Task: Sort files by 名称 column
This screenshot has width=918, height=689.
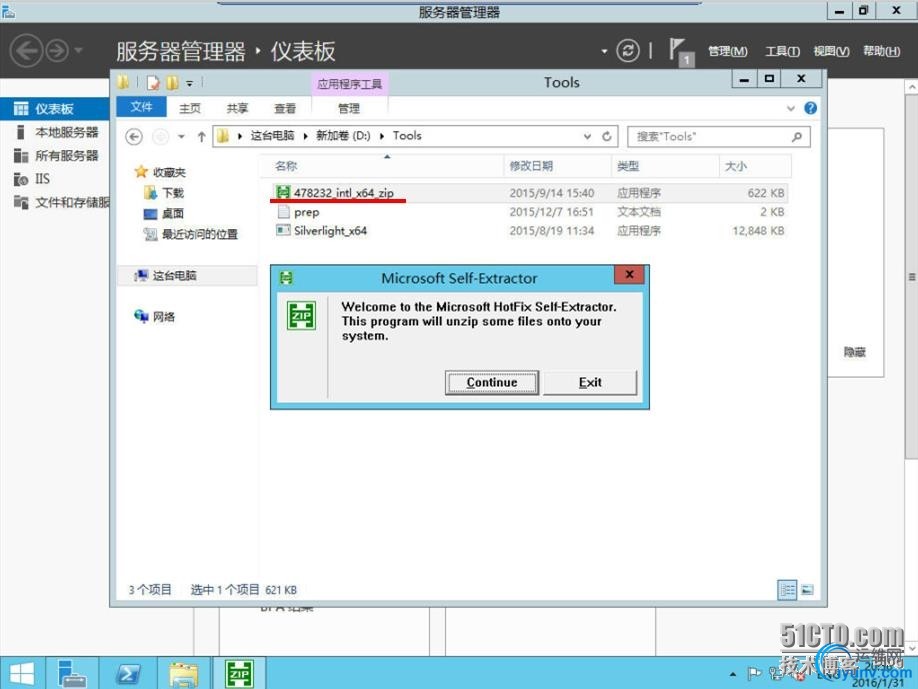Action: point(382,166)
